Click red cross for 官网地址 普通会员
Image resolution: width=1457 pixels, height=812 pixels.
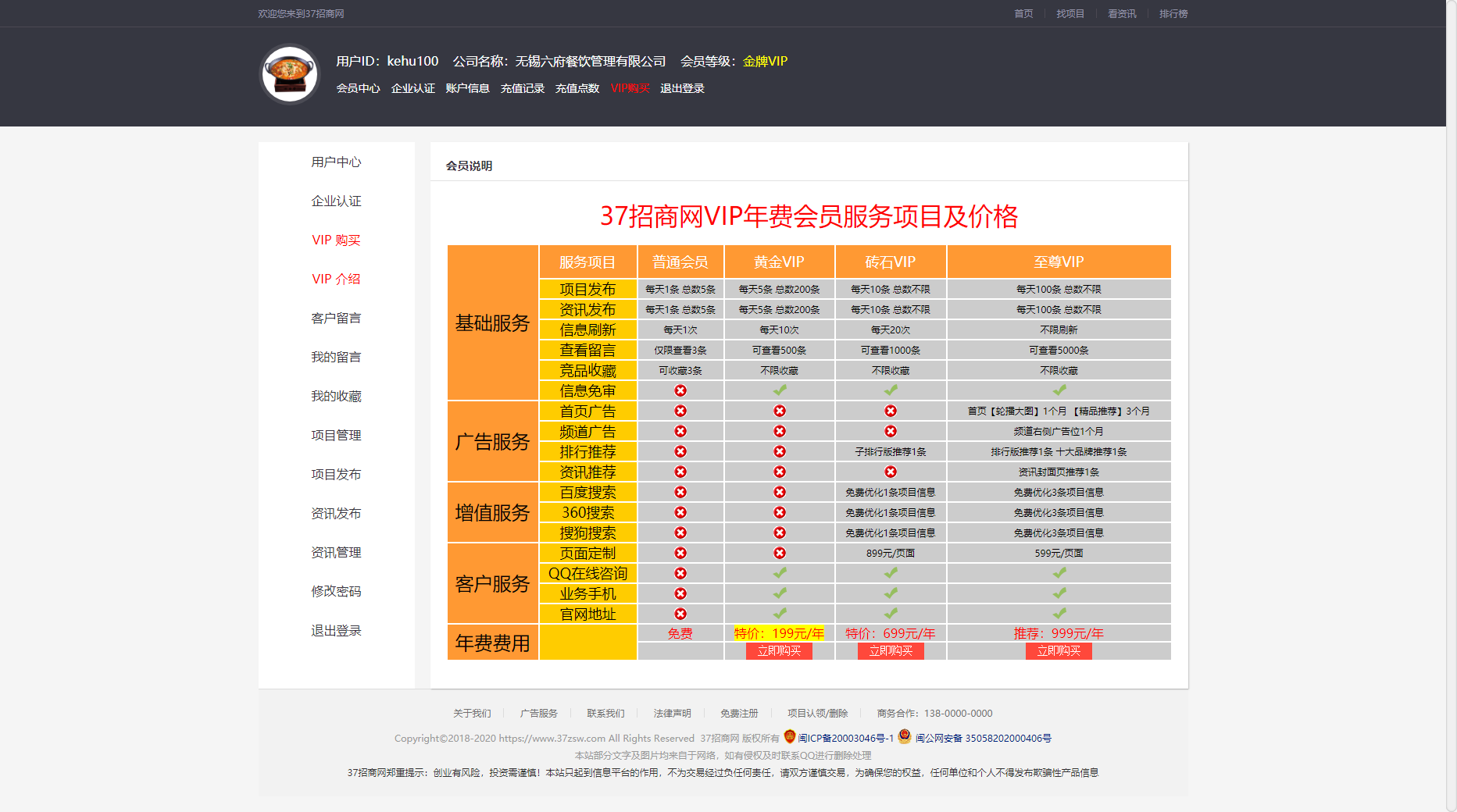(680, 614)
